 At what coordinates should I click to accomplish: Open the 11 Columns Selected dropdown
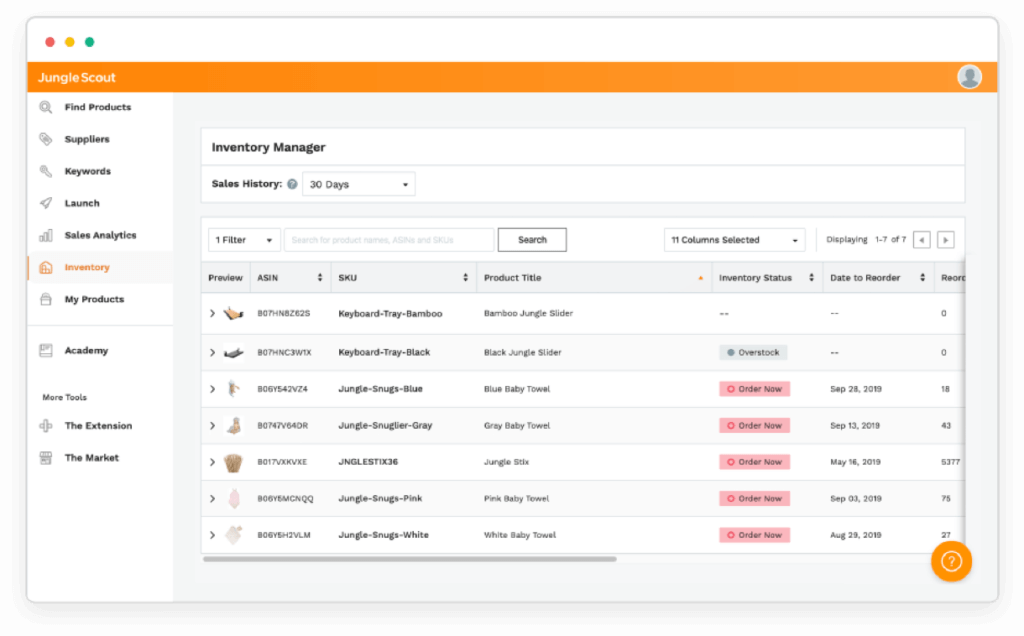tap(735, 240)
